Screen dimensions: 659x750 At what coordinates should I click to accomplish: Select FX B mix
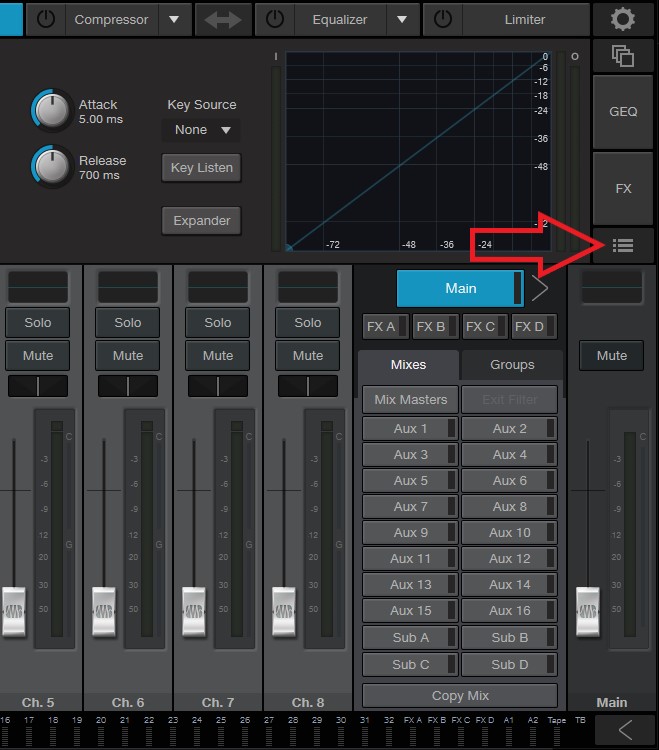click(x=435, y=327)
